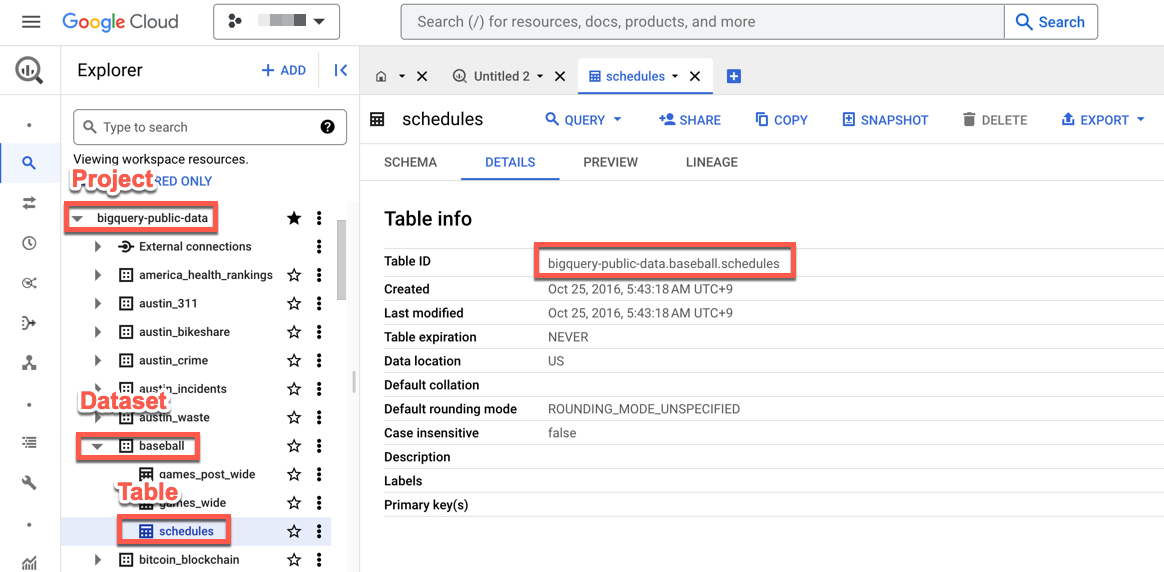Open more actions for bitcoin_blockchain
The width and height of the screenshot is (1164, 572).
click(x=319, y=559)
